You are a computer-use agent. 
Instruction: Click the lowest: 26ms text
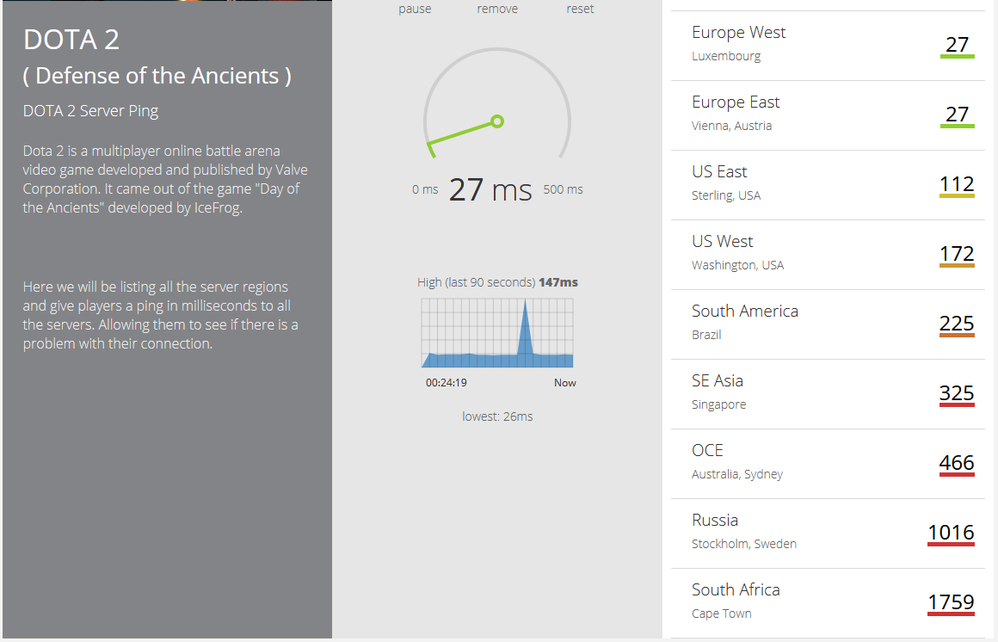coord(497,416)
